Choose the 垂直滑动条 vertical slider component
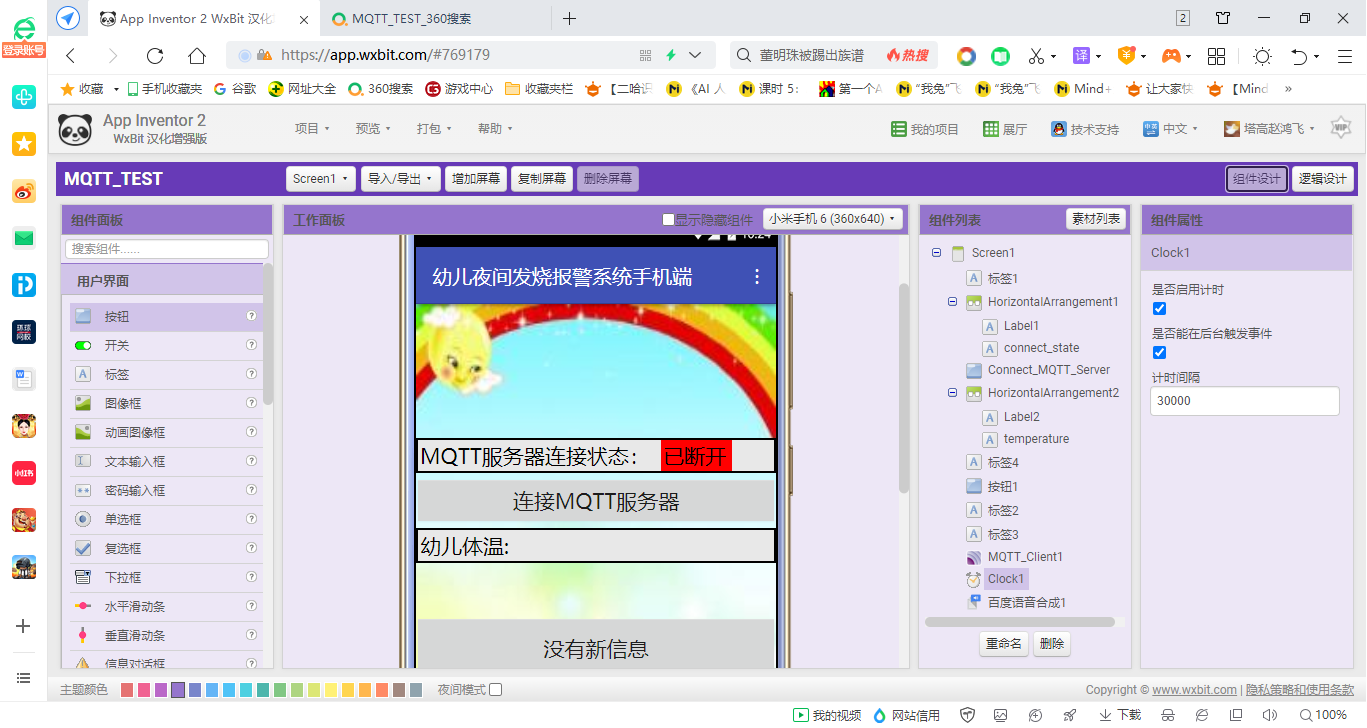This screenshot has width=1367, height=728. (x=166, y=635)
